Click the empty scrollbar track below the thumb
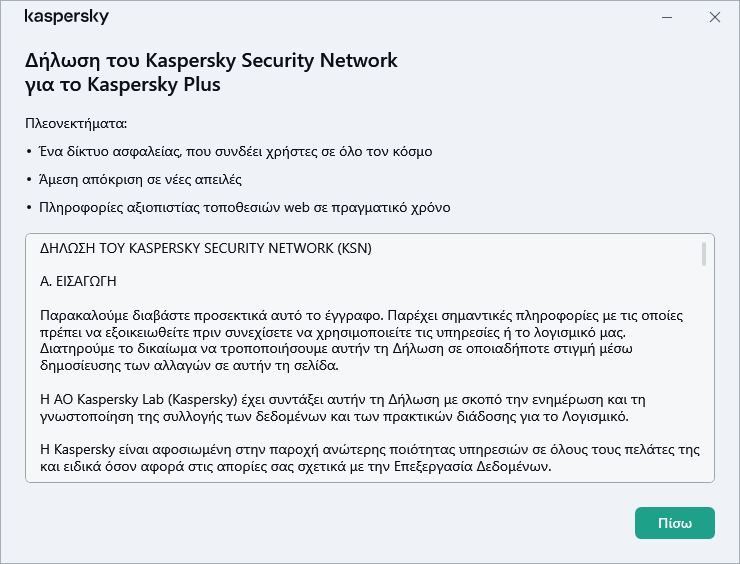The width and height of the screenshot is (740, 564). point(705,380)
